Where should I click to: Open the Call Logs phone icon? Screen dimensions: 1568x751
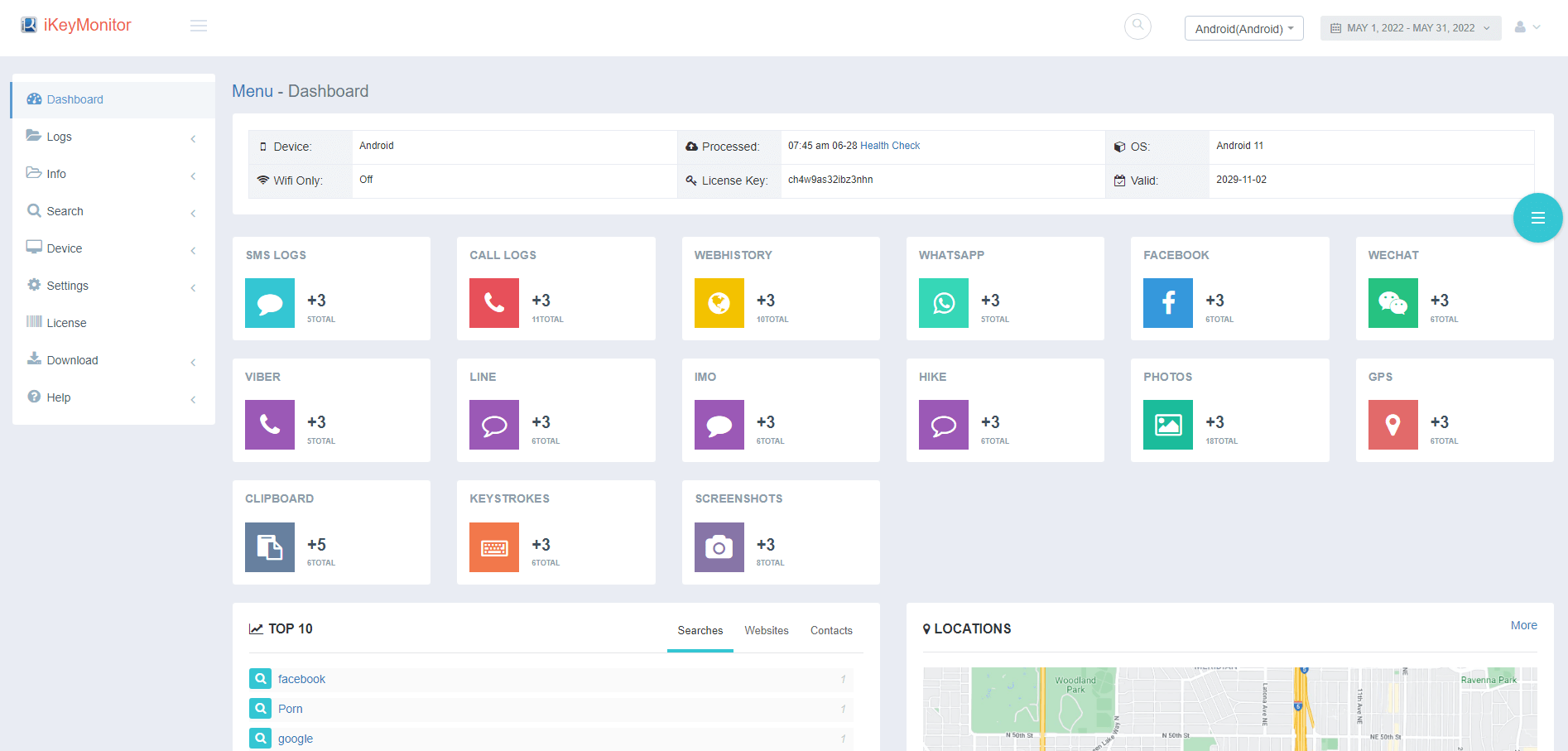pyautogui.click(x=494, y=303)
